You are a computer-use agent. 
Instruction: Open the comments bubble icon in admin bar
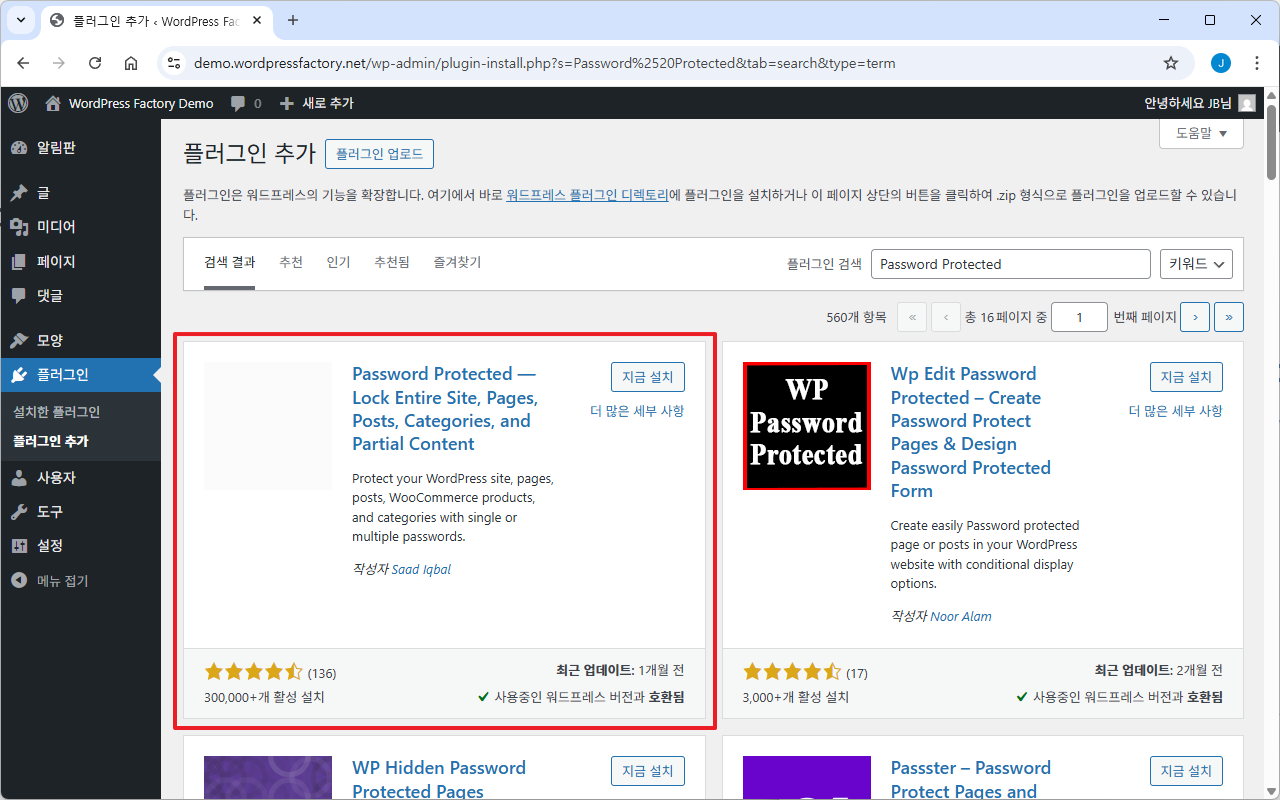coord(238,103)
